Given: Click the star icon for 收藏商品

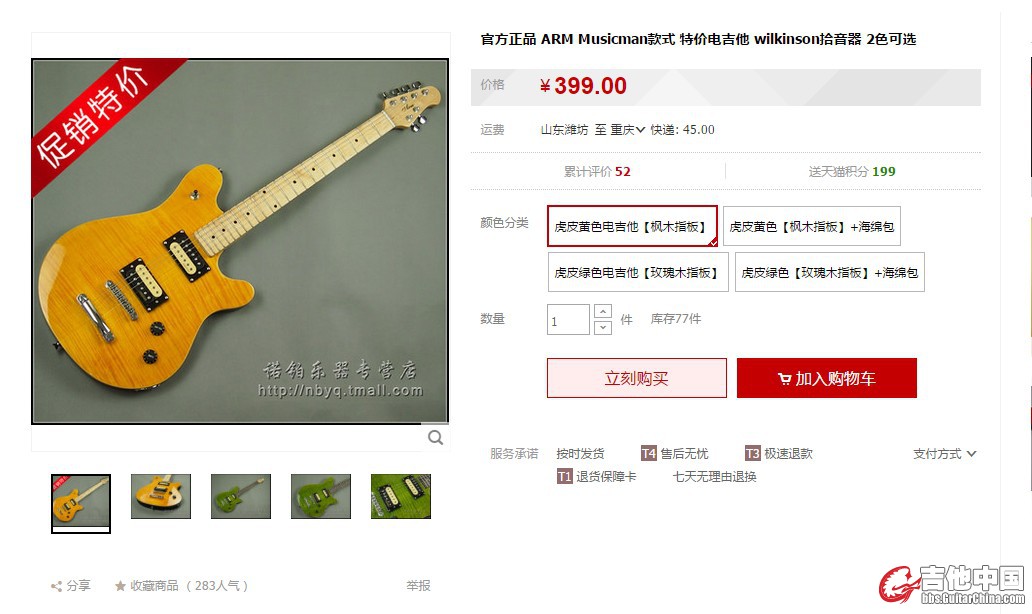Looking at the screenshot, I should [120, 586].
